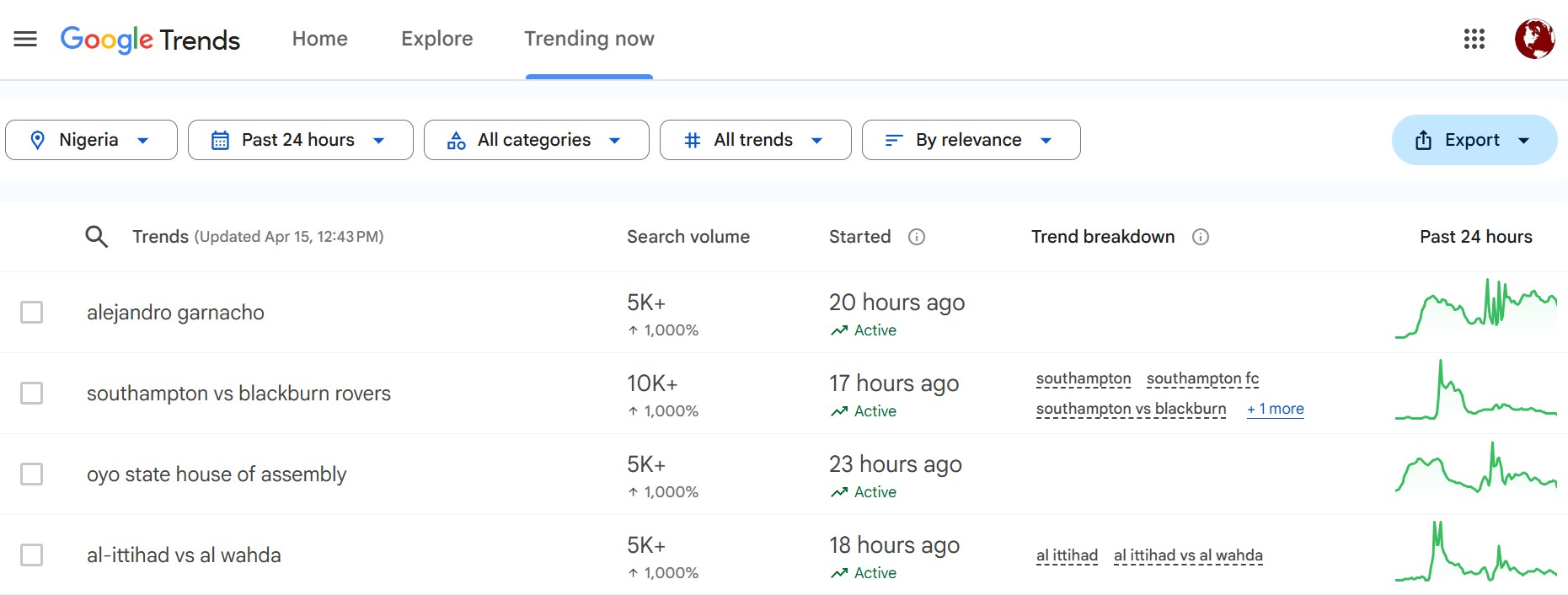1568x595 pixels.
Task: Click the sort icon in By relevance filter
Action: pyautogui.click(x=894, y=140)
